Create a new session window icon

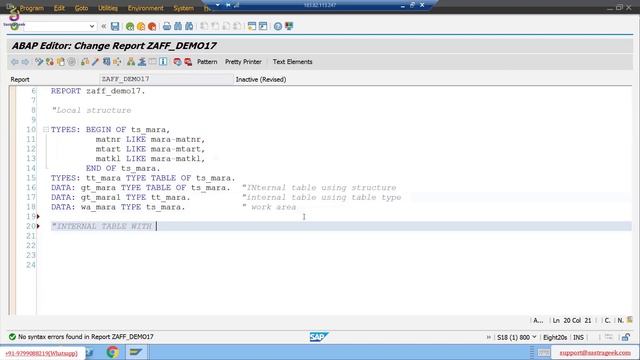252,27
